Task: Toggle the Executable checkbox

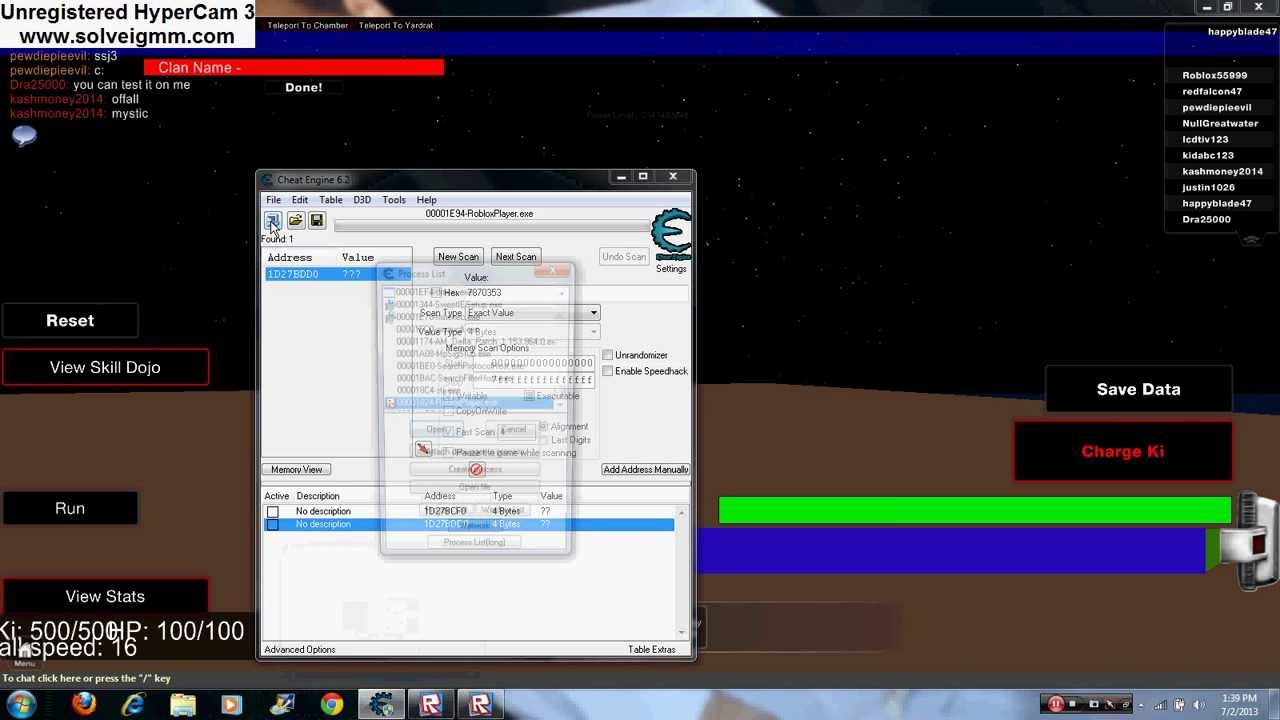Action: (529, 396)
